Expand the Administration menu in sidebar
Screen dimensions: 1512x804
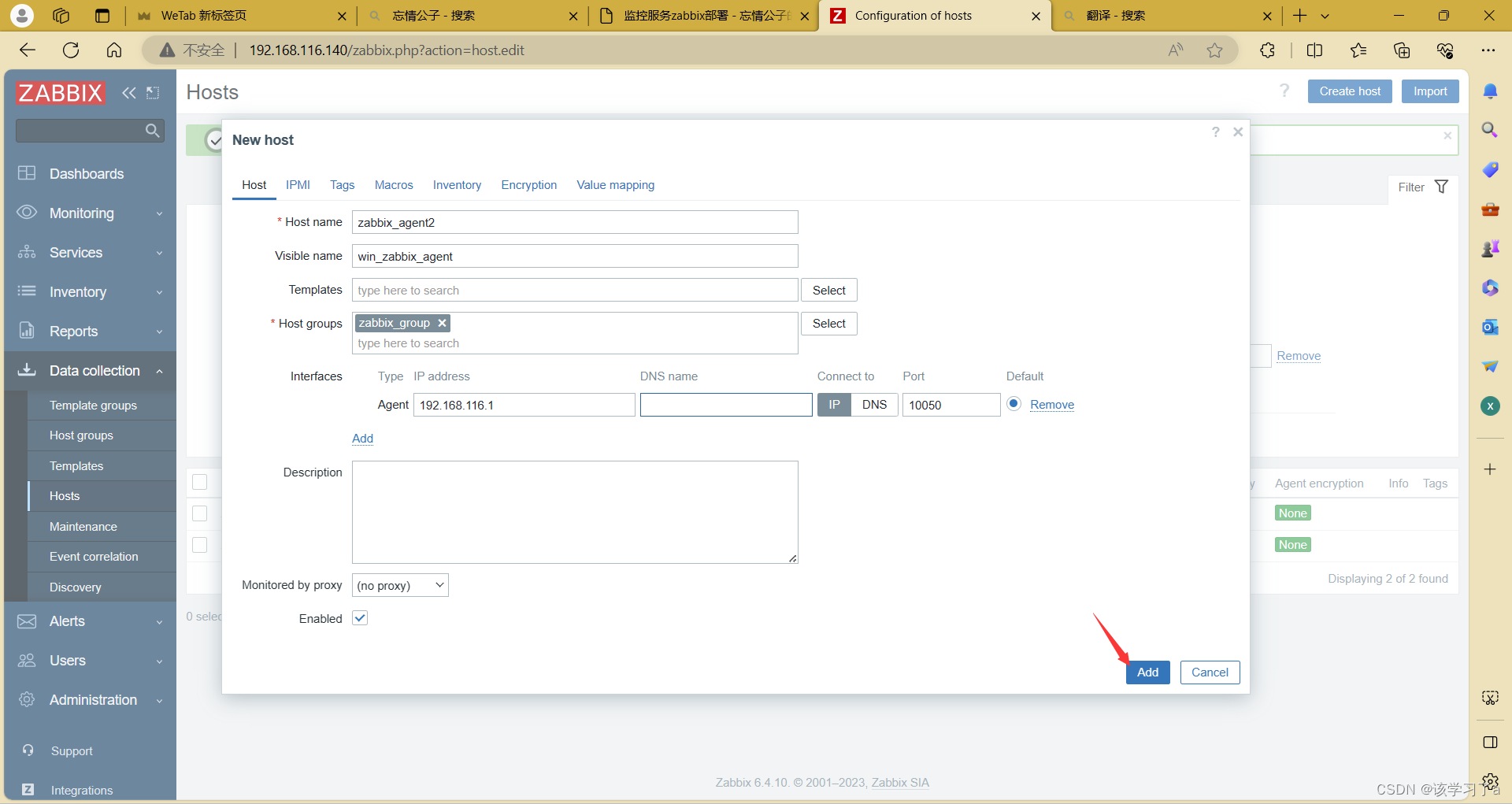coord(90,699)
